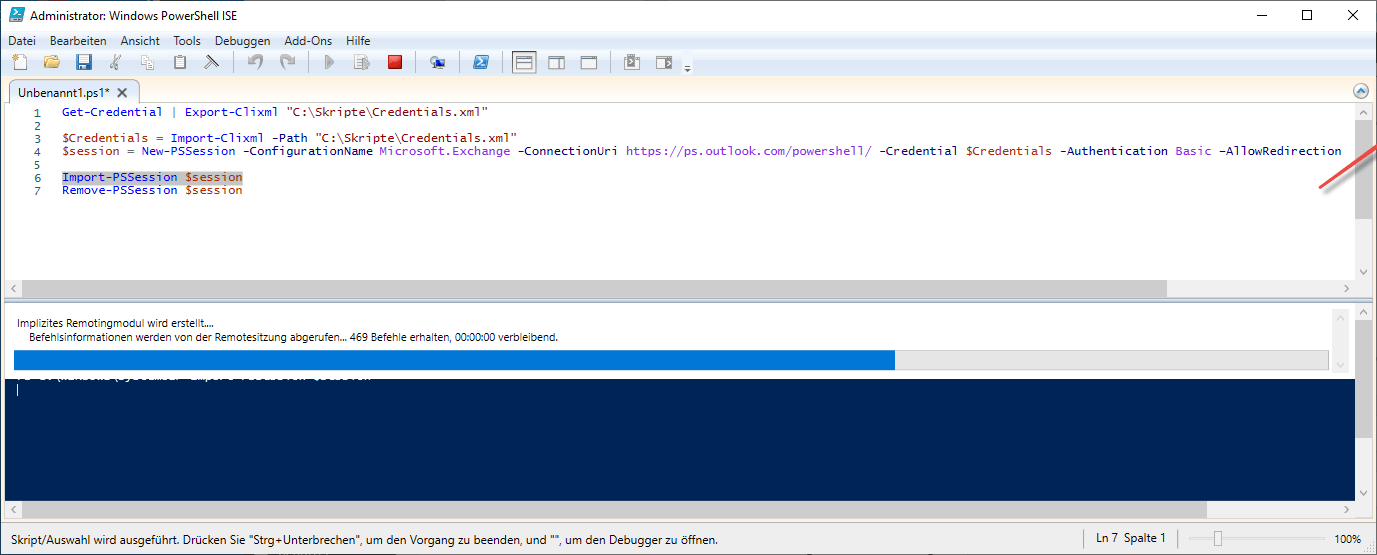This screenshot has width=1377, height=555.
Task: Click the New script icon
Action: [19, 63]
